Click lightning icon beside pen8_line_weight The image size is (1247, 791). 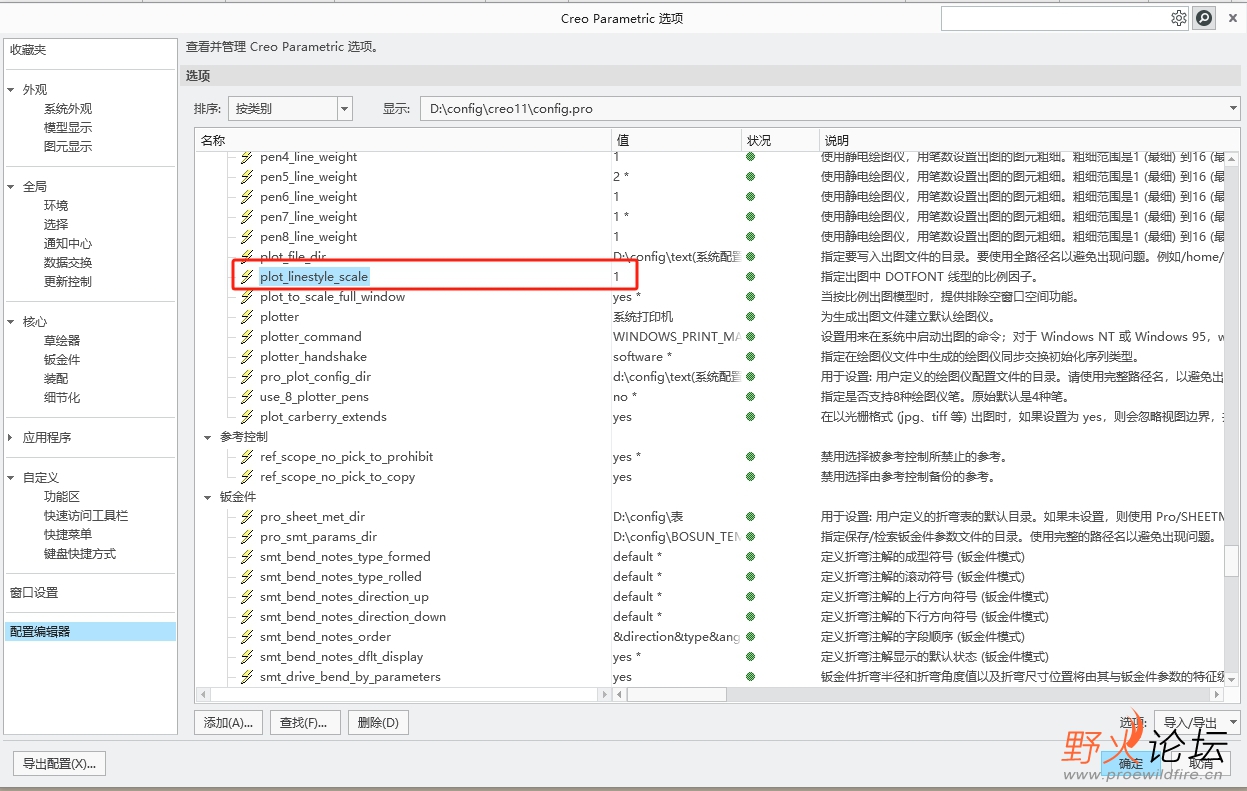pyautogui.click(x=247, y=237)
